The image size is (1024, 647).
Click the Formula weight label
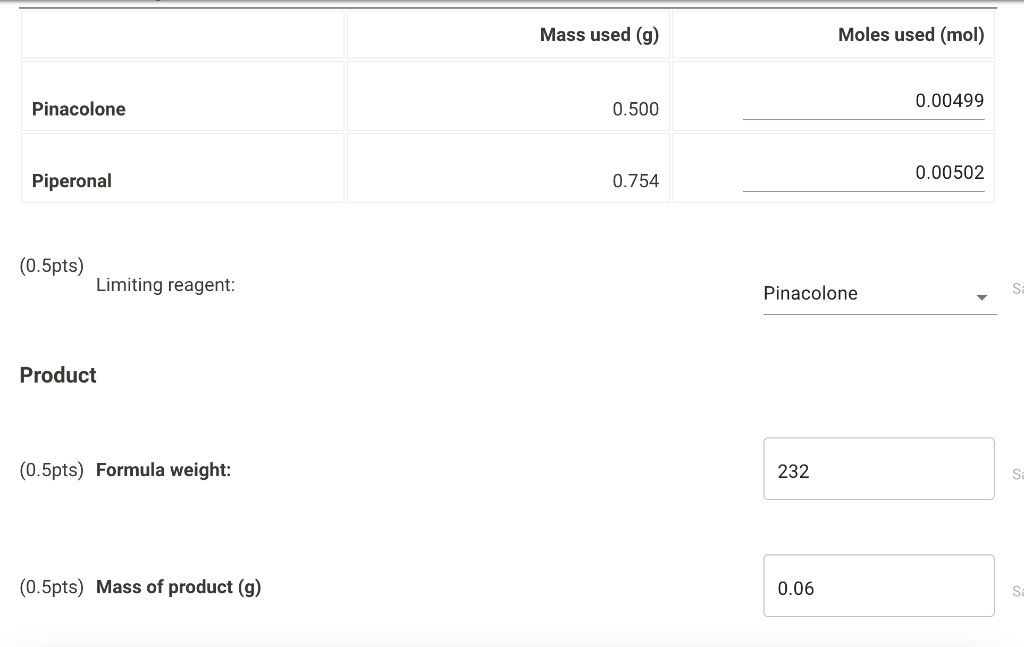coord(163,470)
